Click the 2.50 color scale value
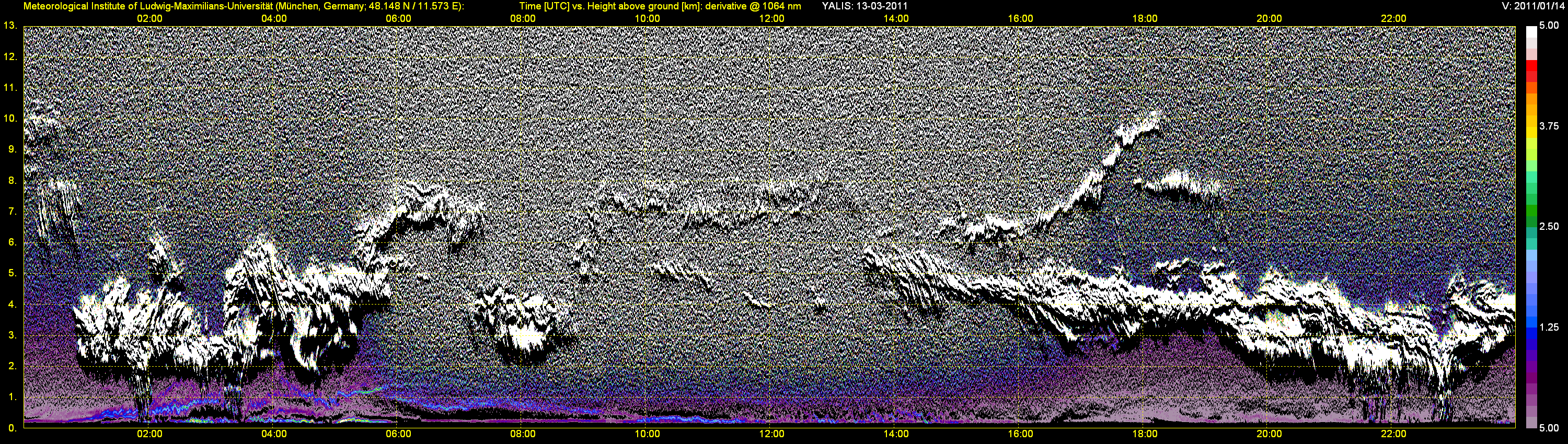 pyautogui.click(x=1549, y=227)
